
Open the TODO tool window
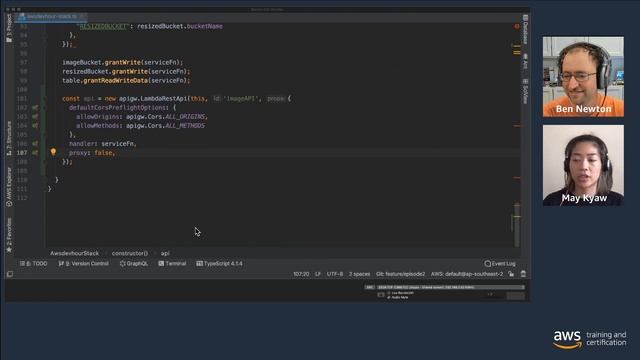point(33,264)
